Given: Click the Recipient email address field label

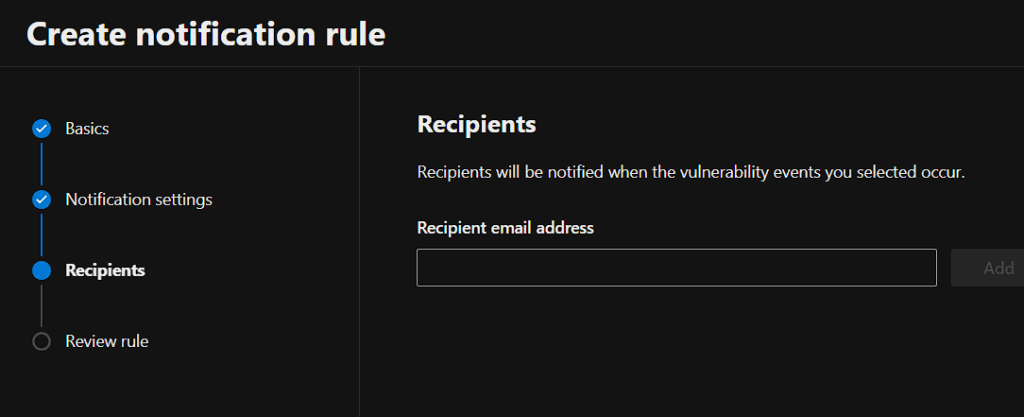Looking at the screenshot, I should 505,228.
